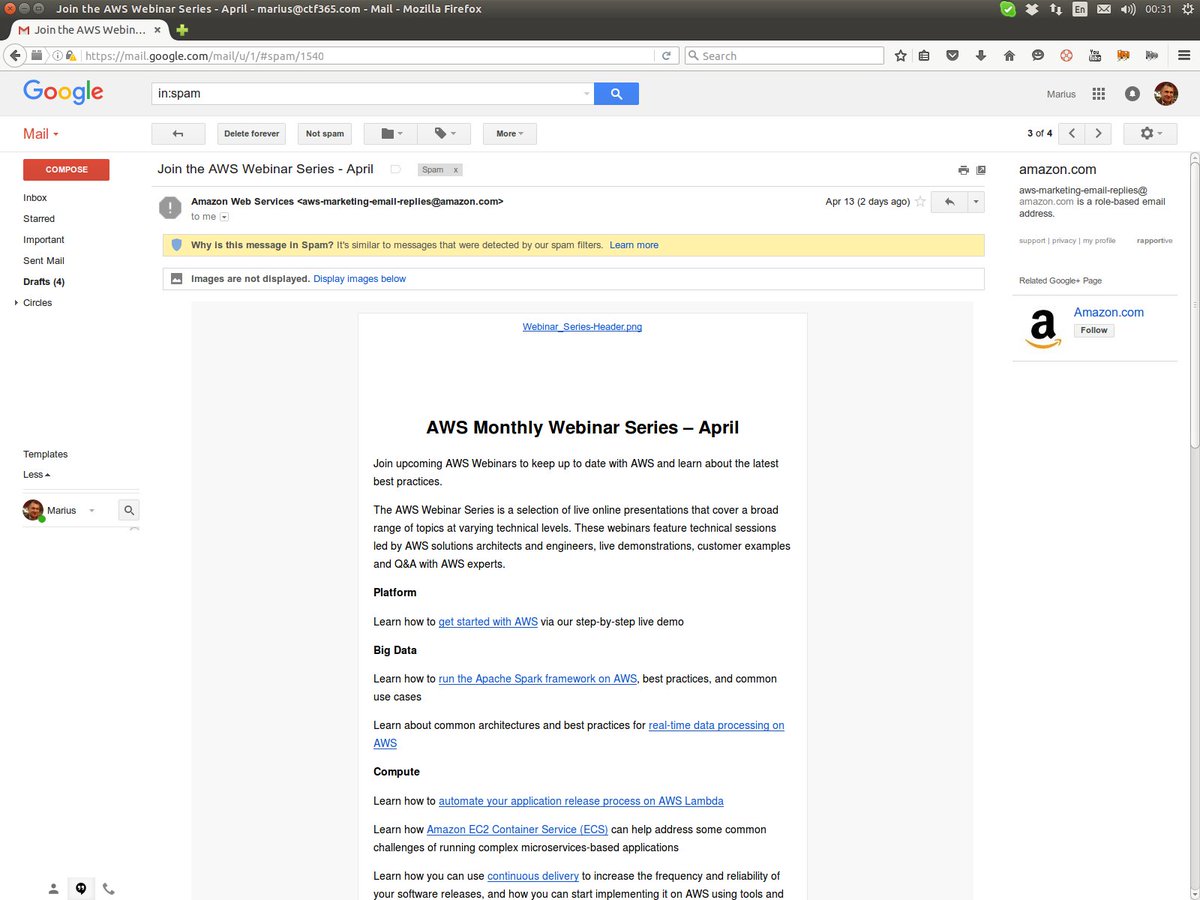Click the Not spam button
This screenshot has width=1200, height=900.
[x=325, y=133]
